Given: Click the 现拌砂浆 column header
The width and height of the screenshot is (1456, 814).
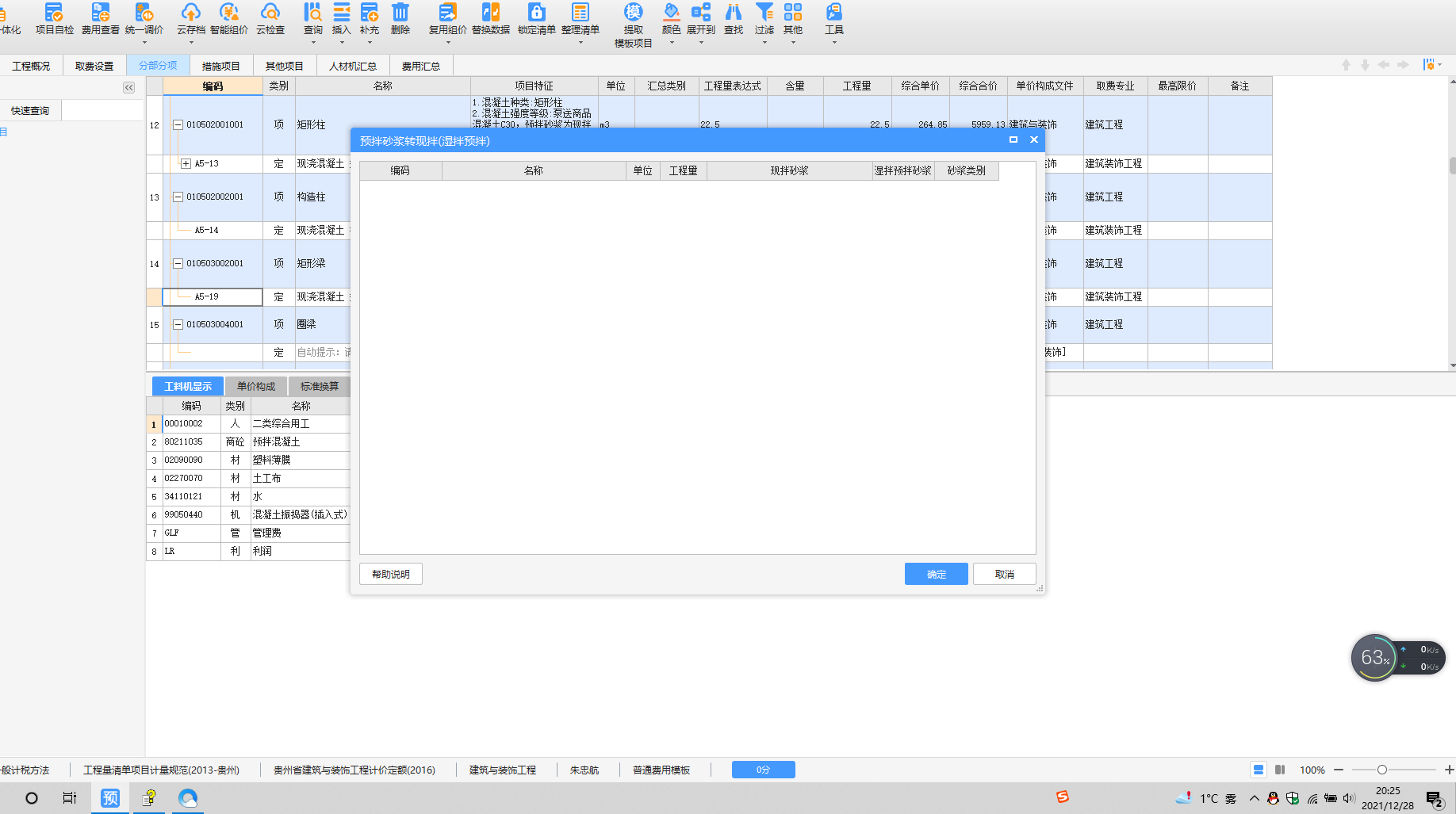Looking at the screenshot, I should click(x=789, y=170).
